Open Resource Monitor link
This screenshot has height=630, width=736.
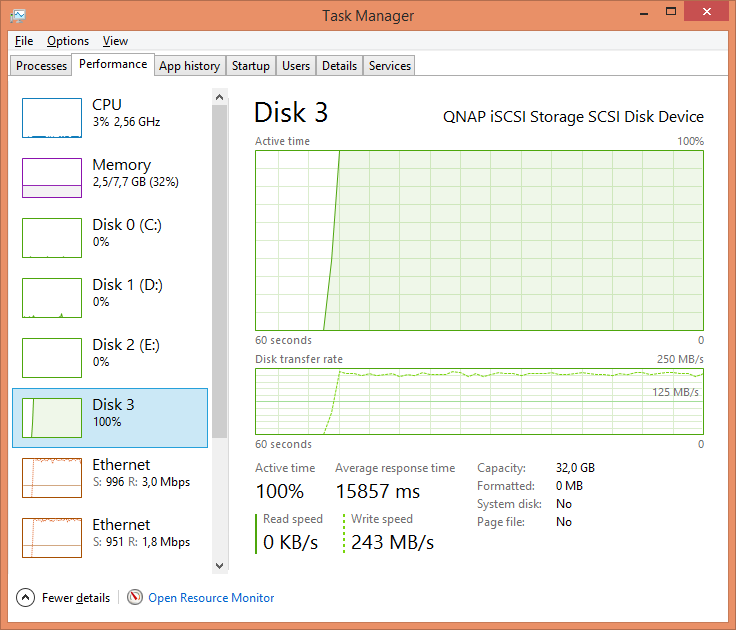coord(211,598)
